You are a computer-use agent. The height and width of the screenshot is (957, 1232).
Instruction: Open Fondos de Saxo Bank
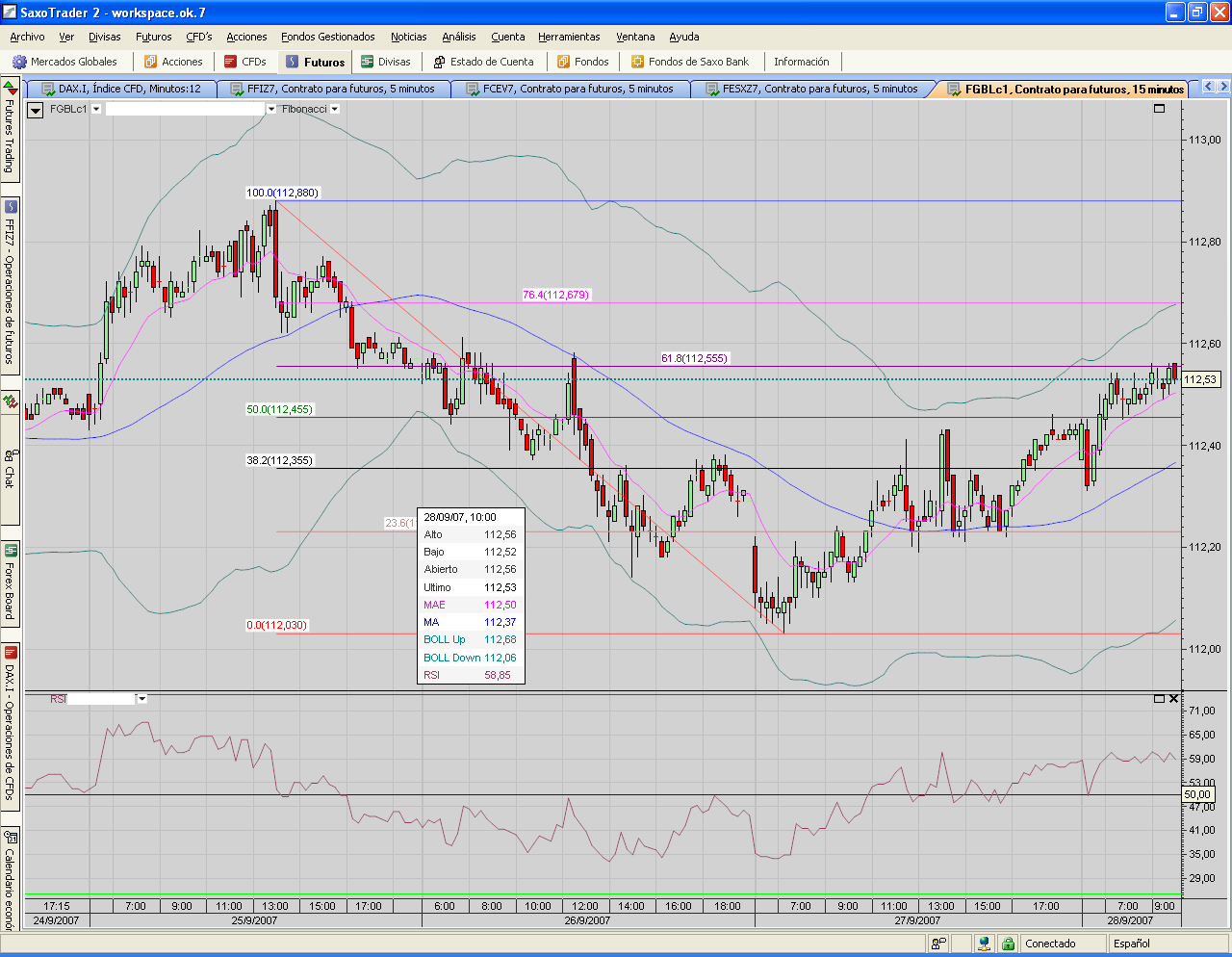(689, 62)
